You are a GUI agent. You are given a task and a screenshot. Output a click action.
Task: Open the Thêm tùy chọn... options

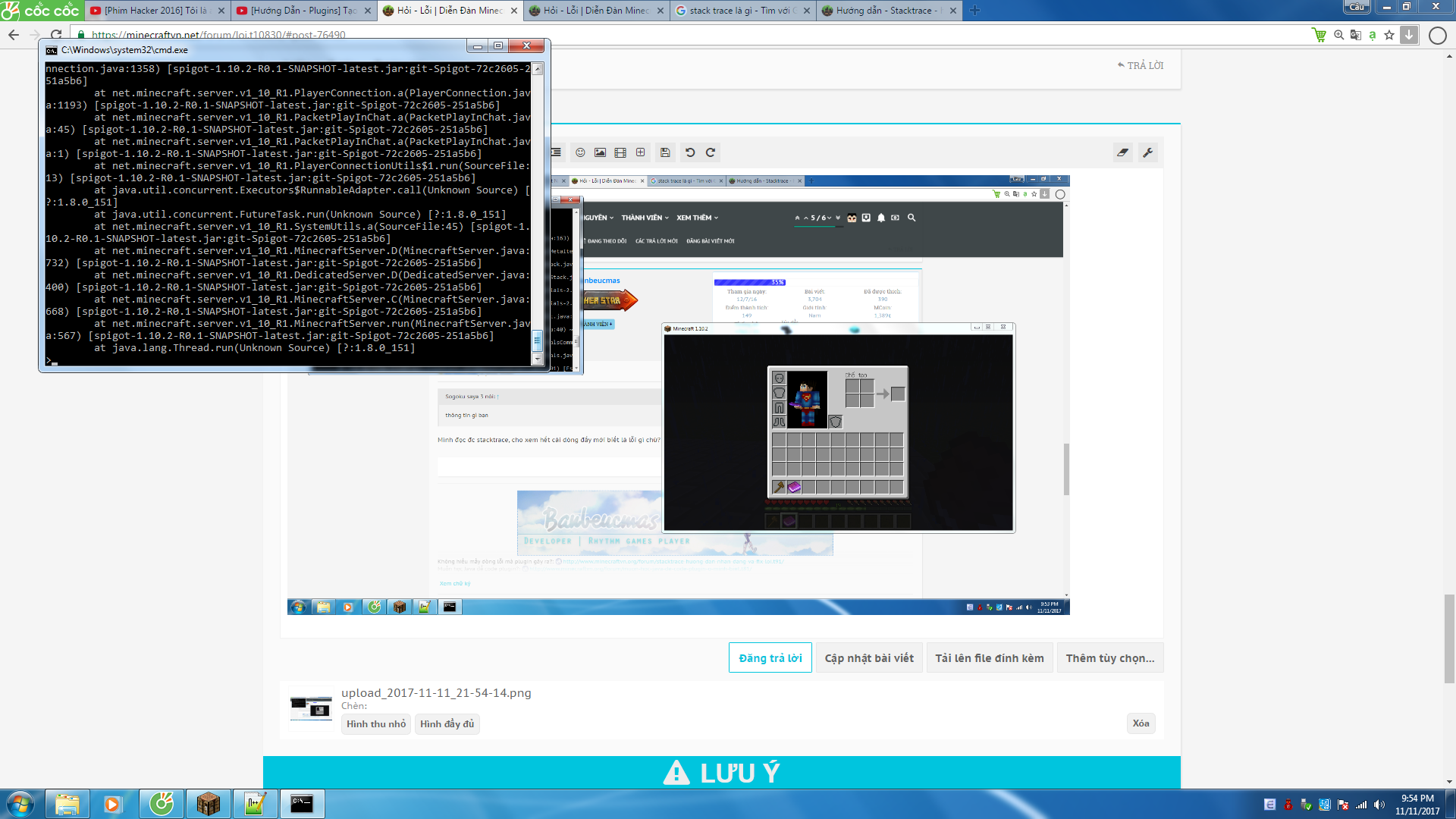click(1109, 658)
